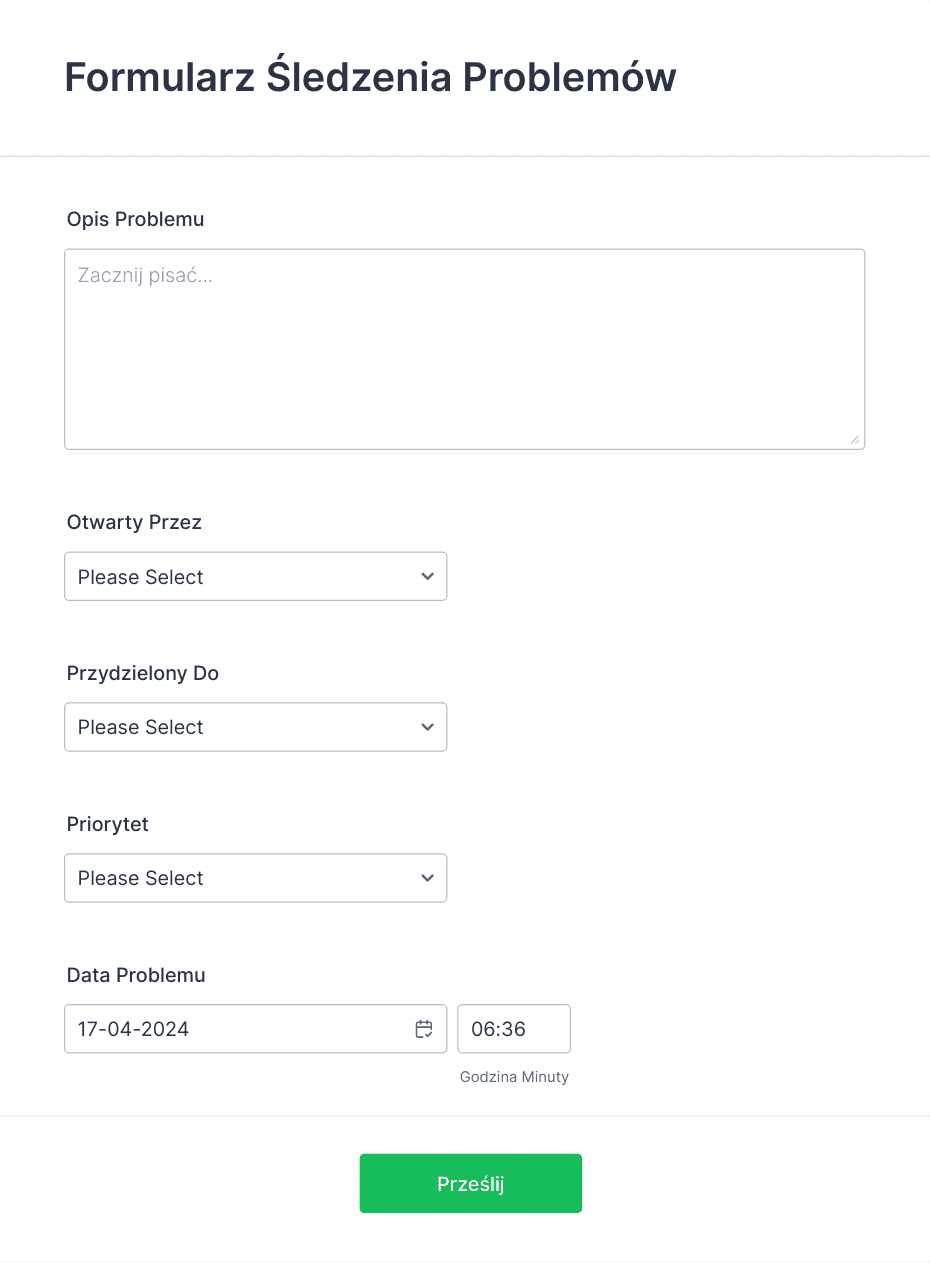
Task: Click the Priorytet label
Action: pyautogui.click(x=108, y=824)
